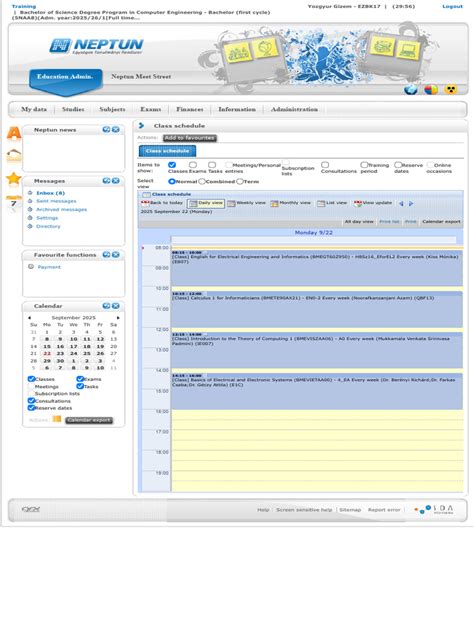Viewport: 474px width, 632px height.
Task: Click the large orange letter A sidebar icon
Action: coord(14,133)
